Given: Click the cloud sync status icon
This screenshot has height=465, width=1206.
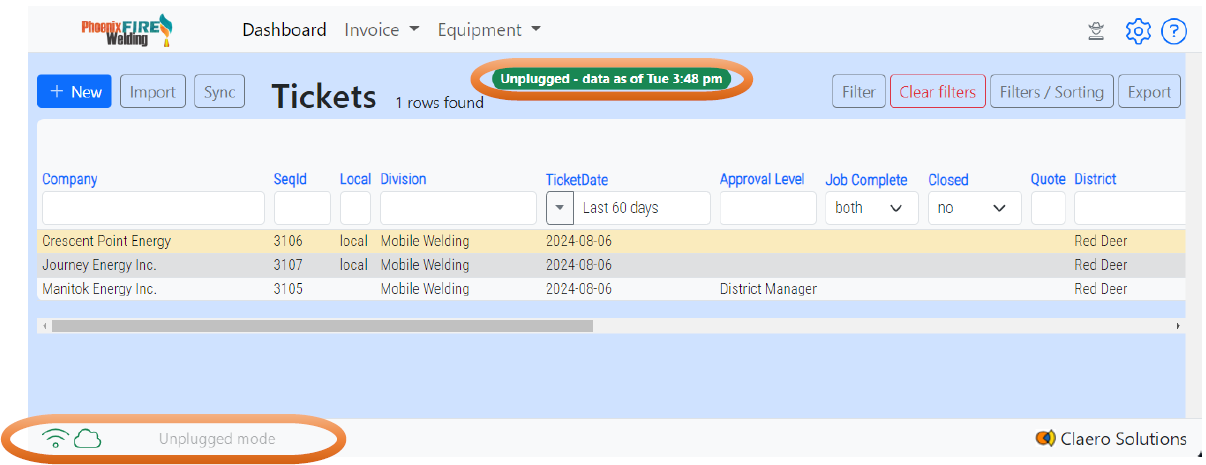Looking at the screenshot, I should pos(88,438).
